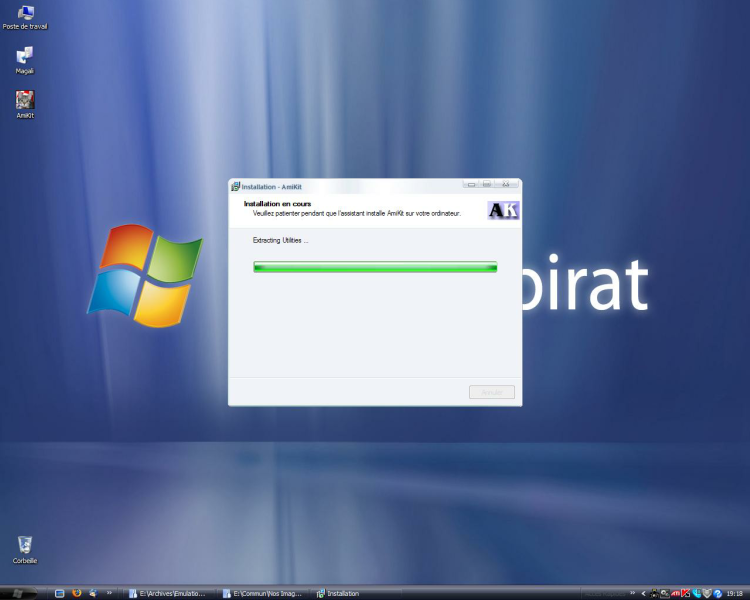The image size is (750, 600).
Task: Click the greyed Annuler button
Action: [x=492, y=392]
